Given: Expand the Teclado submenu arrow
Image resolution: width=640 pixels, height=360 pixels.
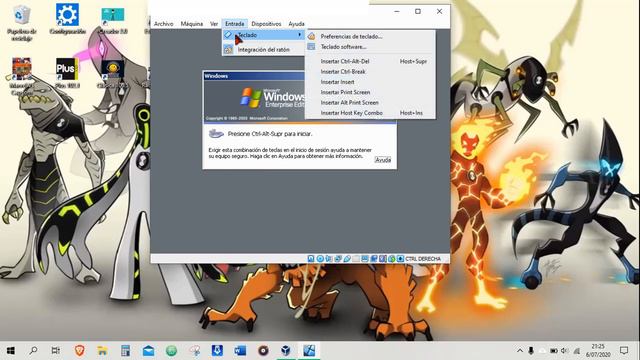Looking at the screenshot, I should tap(300, 35).
